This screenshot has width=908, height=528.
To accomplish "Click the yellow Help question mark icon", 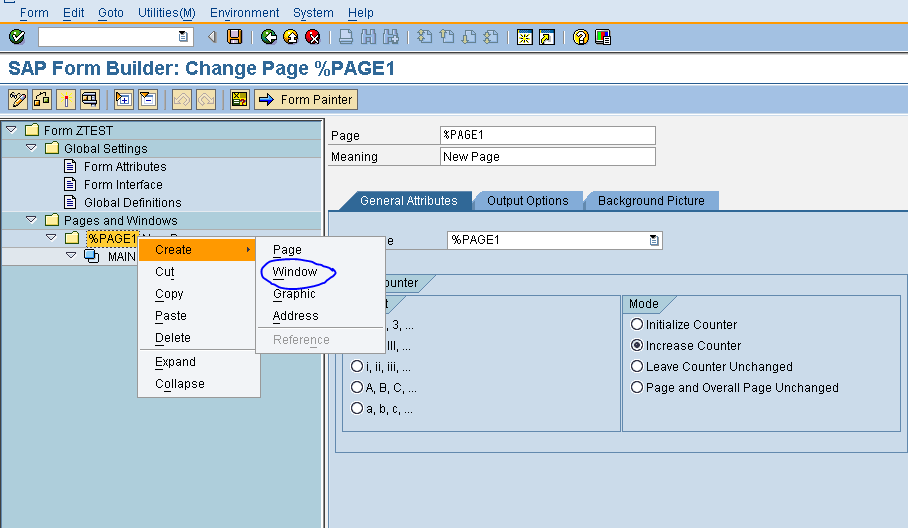I will point(580,37).
